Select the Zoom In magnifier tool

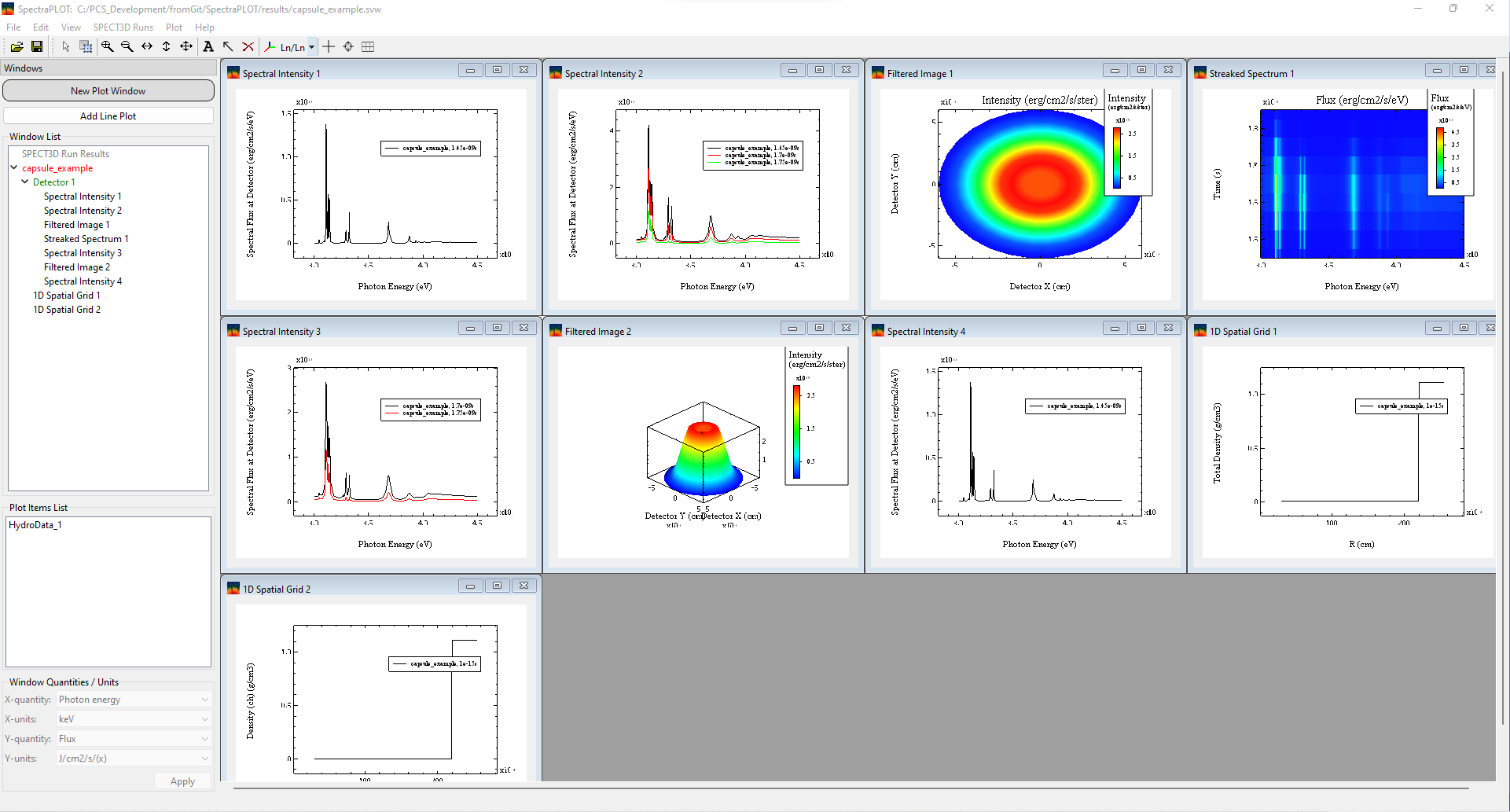click(x=107, y=47)
